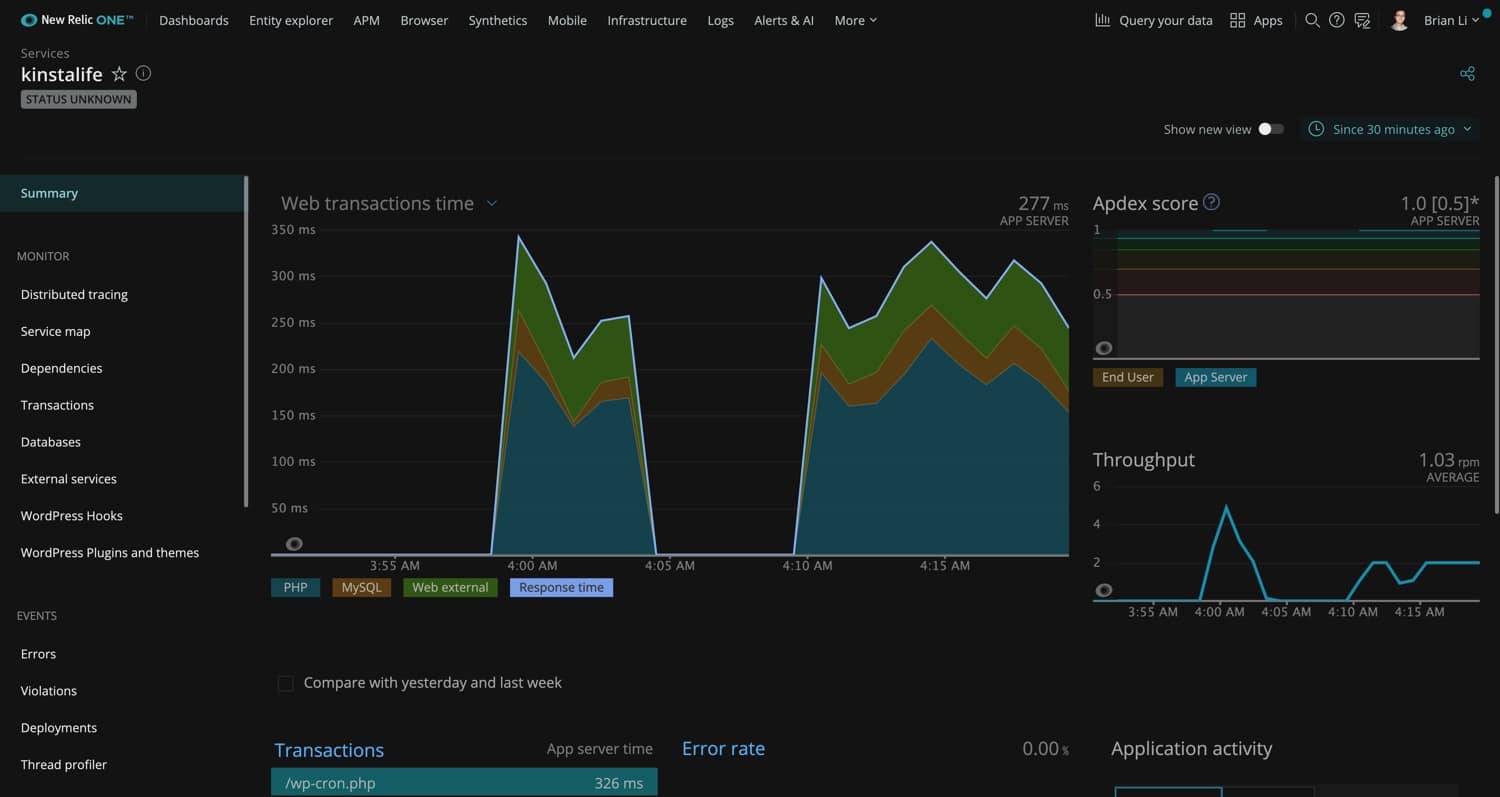The height and width of the screenshot is (797, 1500).
Task: Open Distributed tracing
Action: click(74, 294)
